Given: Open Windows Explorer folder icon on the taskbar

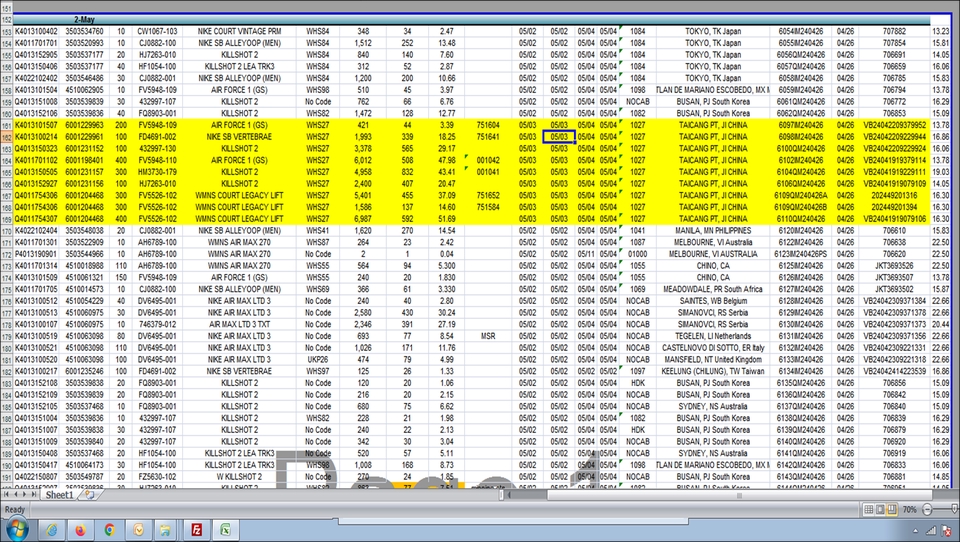Looking at the screenshot, I should tap(166, 530).
